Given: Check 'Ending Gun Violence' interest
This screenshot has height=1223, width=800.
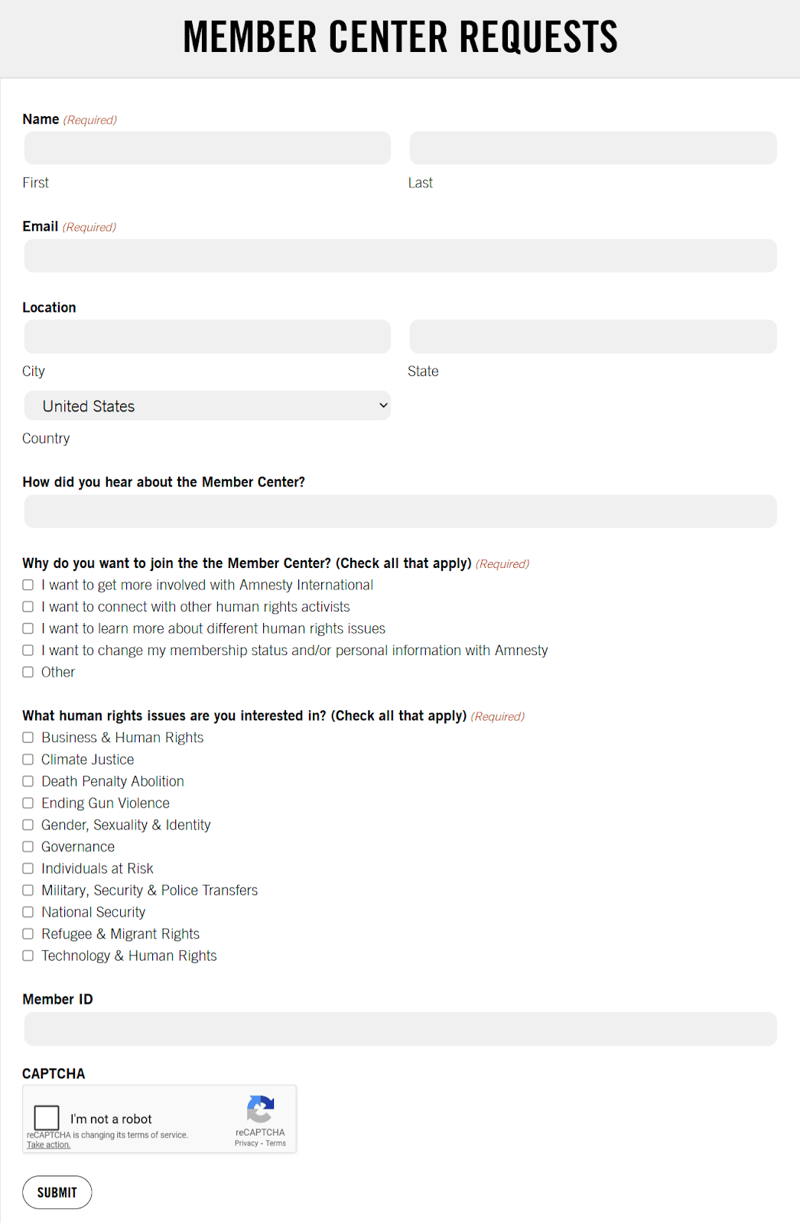Looking at the screenshot, I should [27, 803].
